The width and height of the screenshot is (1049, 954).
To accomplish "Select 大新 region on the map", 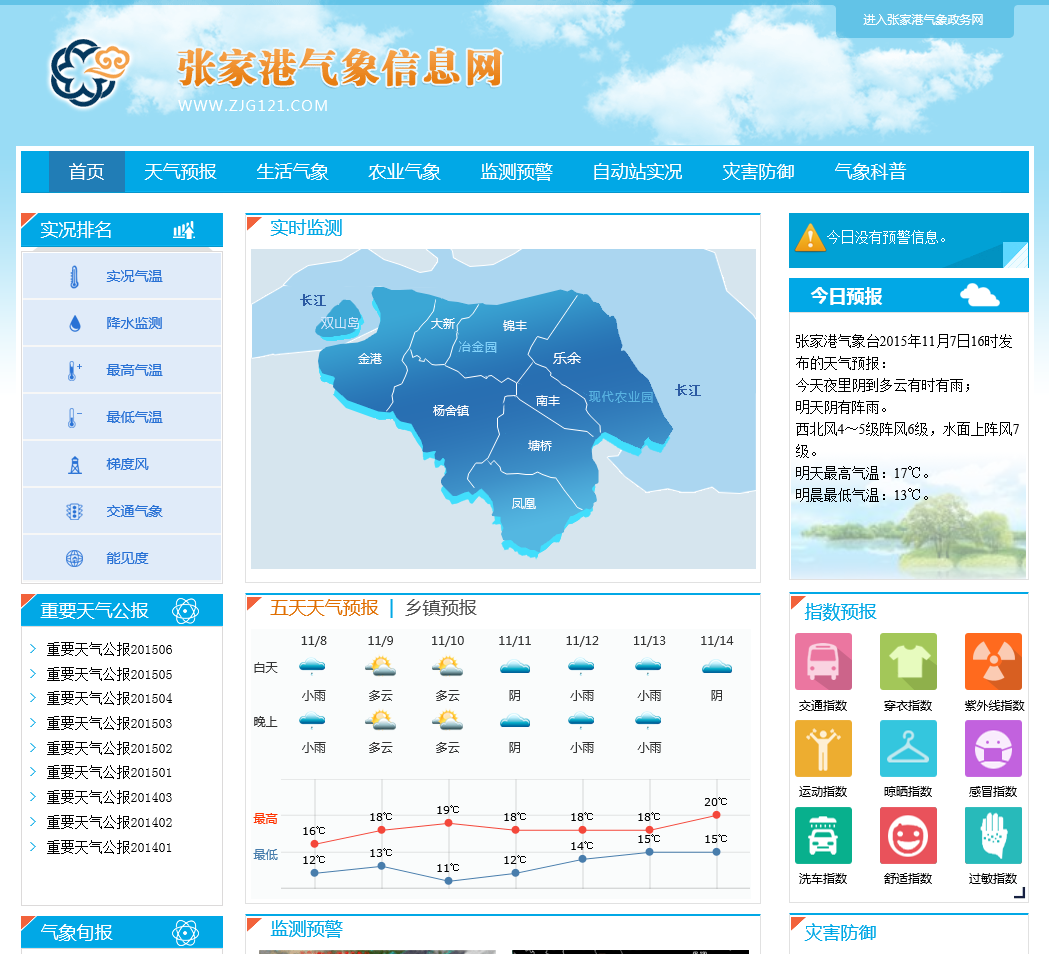I will [442, 324].
